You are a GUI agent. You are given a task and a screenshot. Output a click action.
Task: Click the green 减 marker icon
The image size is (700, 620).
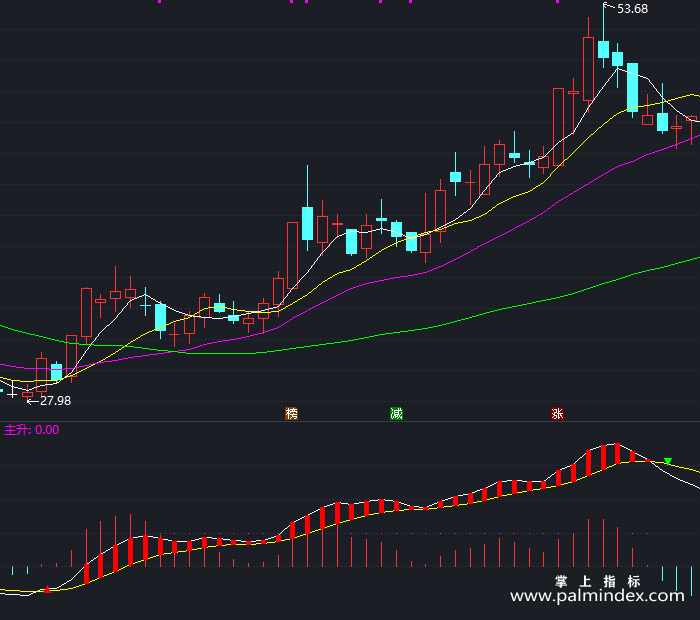click(396, 414)
